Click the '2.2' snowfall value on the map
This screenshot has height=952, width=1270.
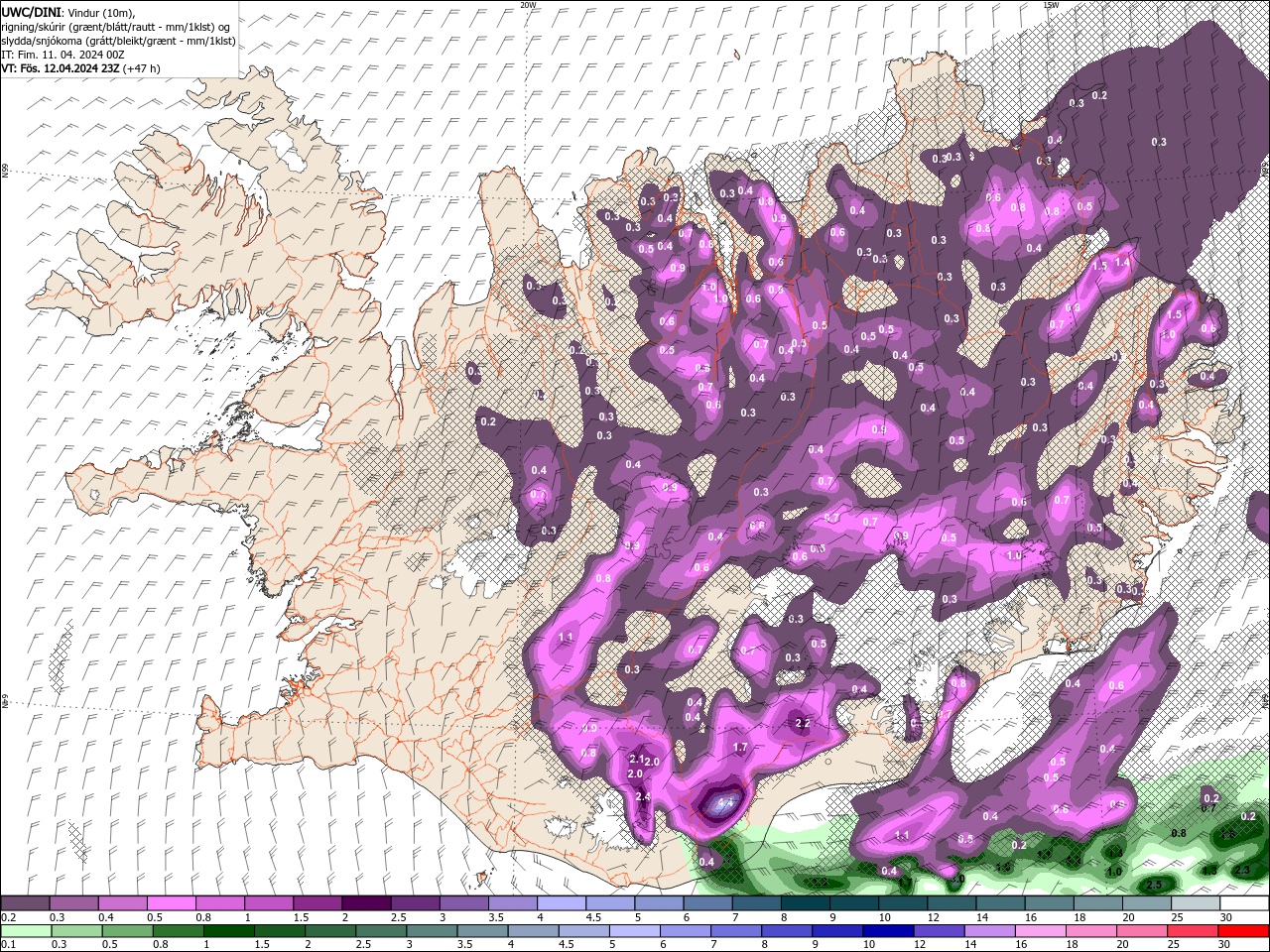(x=804, y=724)
